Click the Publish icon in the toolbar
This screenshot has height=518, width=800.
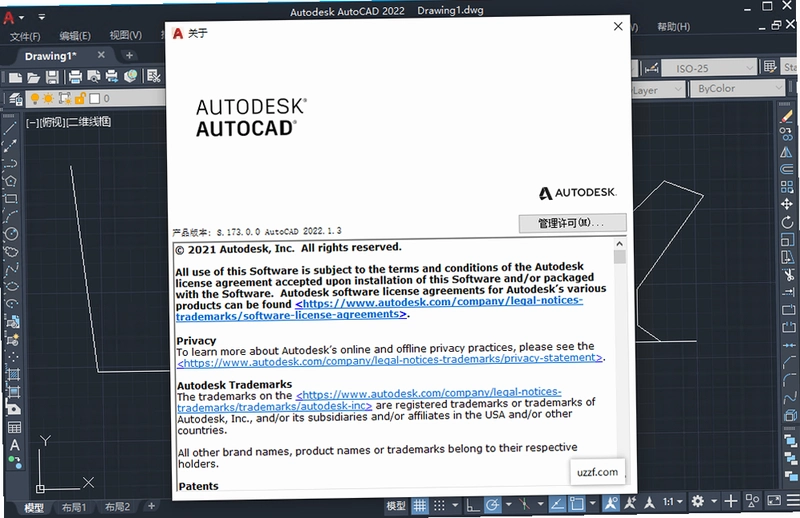[x=112, y=76]
